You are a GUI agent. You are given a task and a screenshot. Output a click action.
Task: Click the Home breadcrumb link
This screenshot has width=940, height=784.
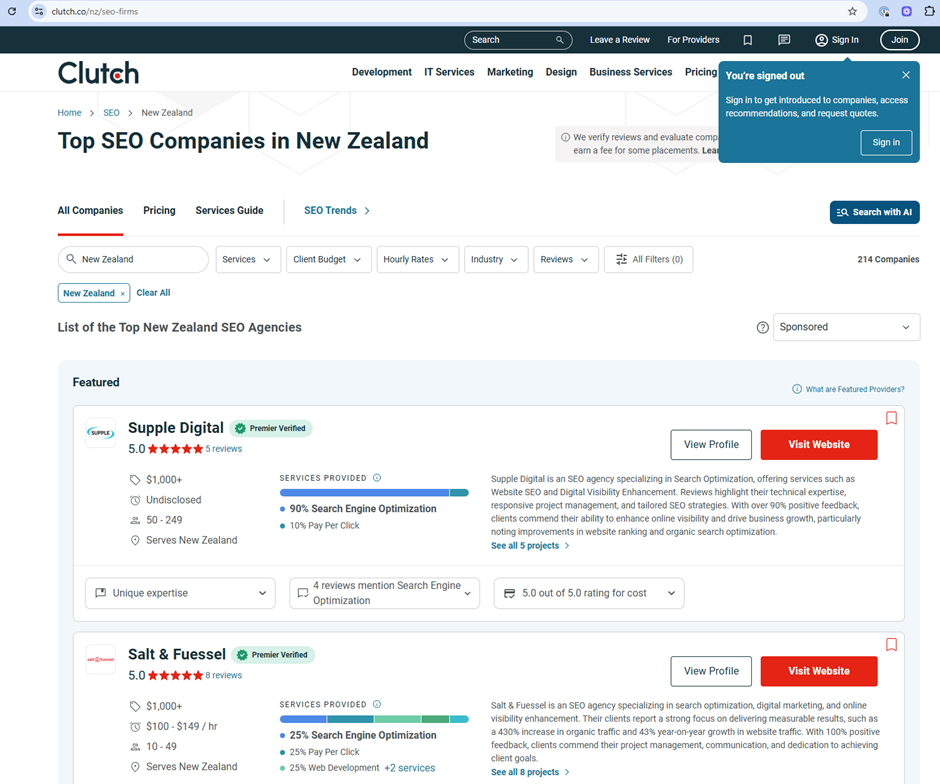pyautogui.click(x=70, y=113)
